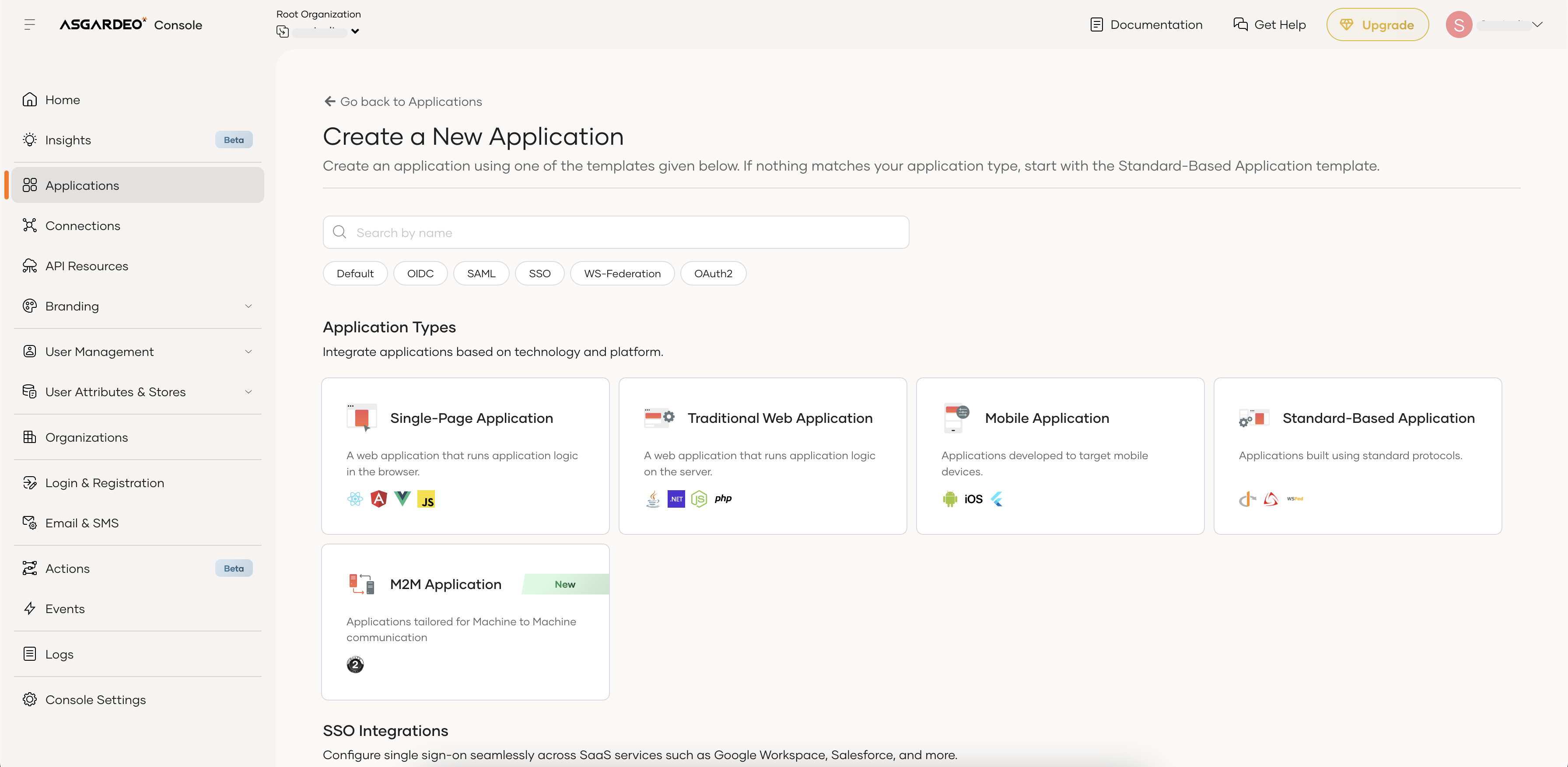1568x767 pixels.
Task: Focus the Search by name field
Action: coord(616,232)
